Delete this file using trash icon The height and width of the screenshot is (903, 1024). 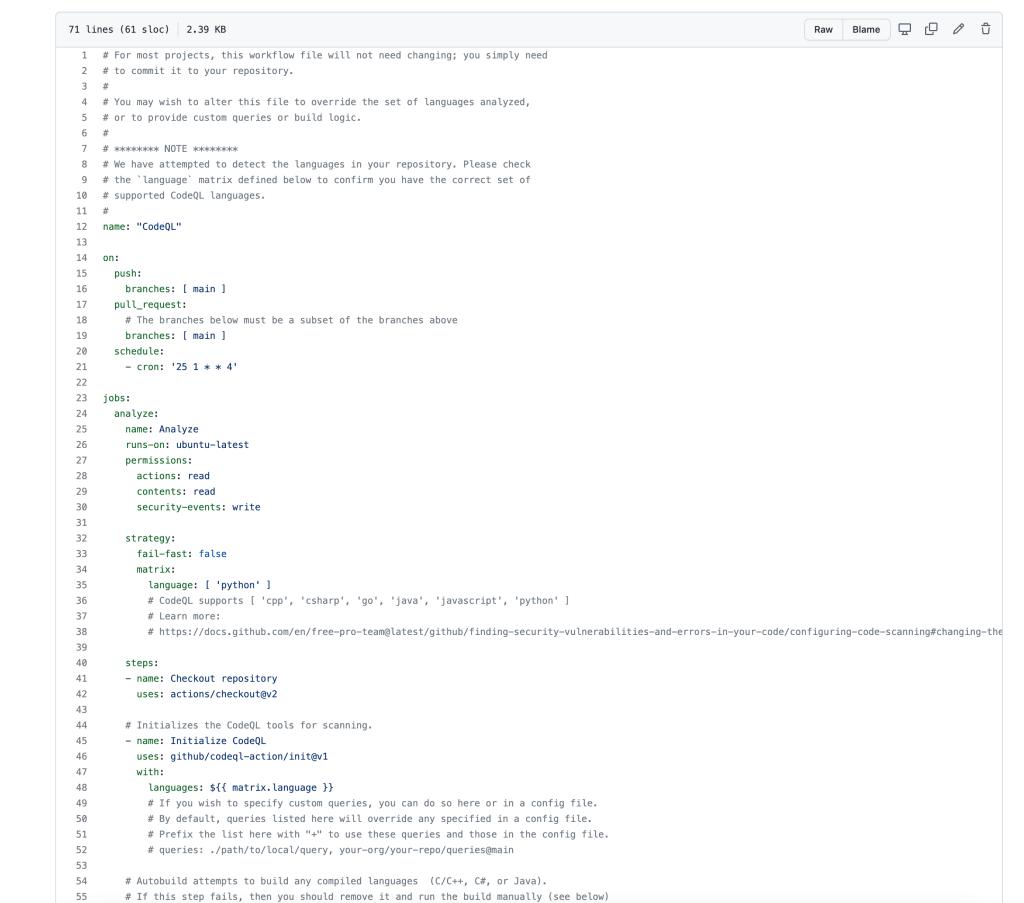click(x=985, y=29)
